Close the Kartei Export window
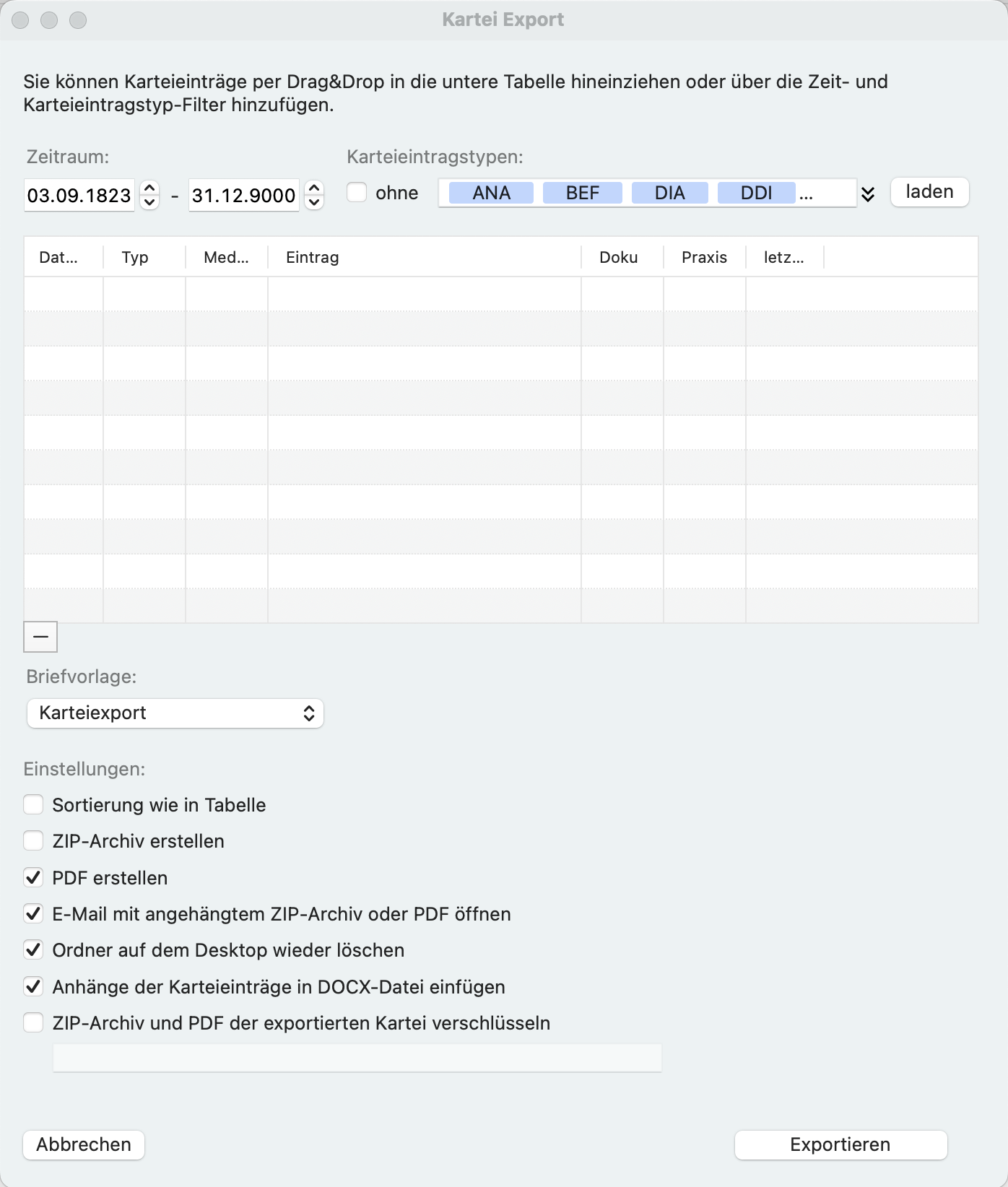 [x=20, y=20]
